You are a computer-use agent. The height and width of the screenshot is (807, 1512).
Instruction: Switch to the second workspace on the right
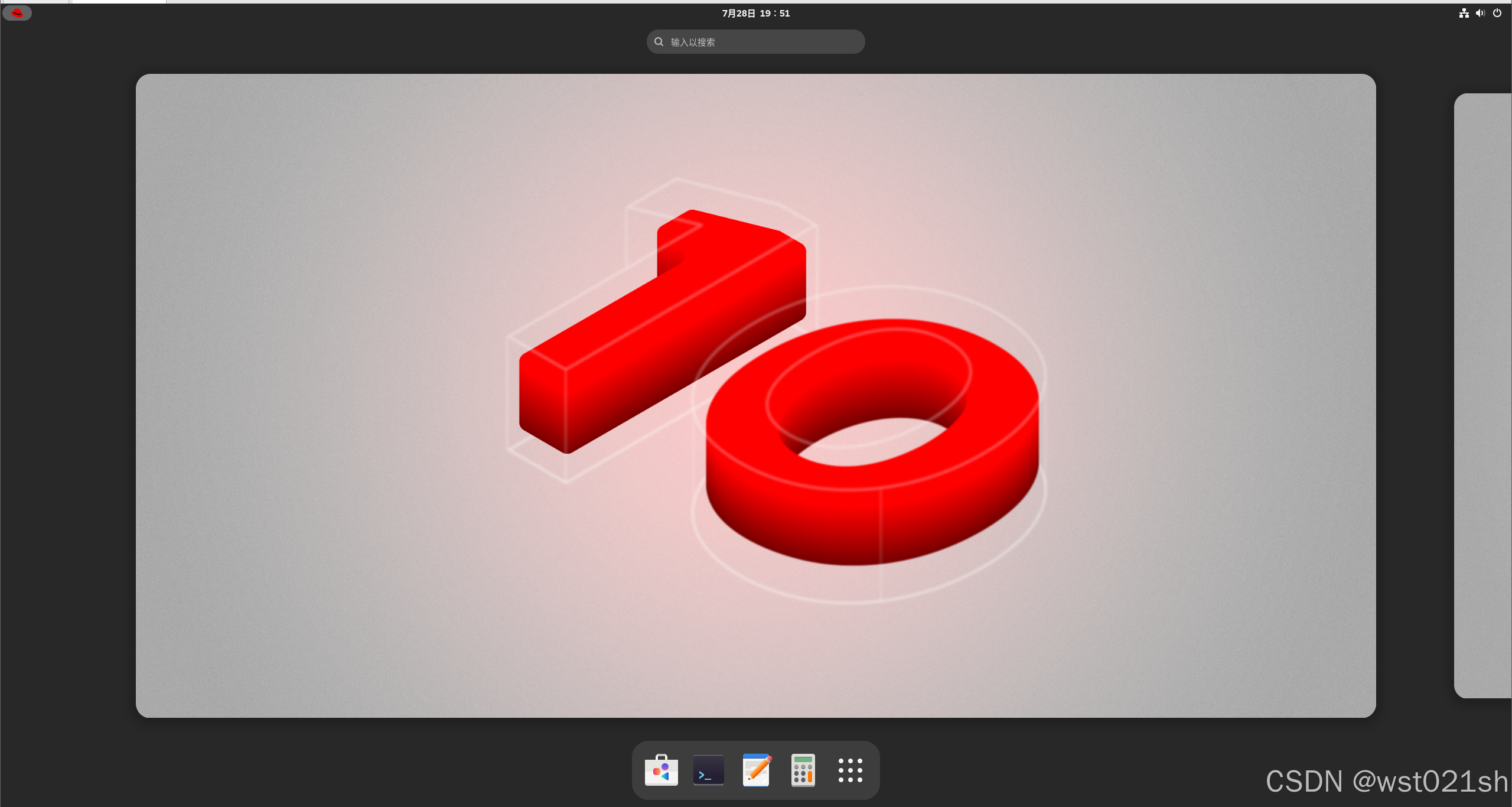coord(1483,396)
